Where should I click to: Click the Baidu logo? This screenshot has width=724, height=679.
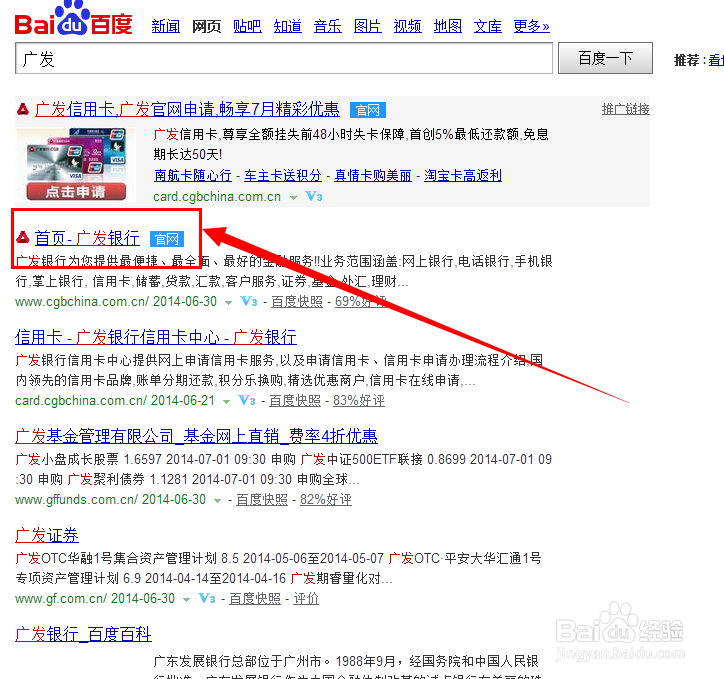point(73,18)
